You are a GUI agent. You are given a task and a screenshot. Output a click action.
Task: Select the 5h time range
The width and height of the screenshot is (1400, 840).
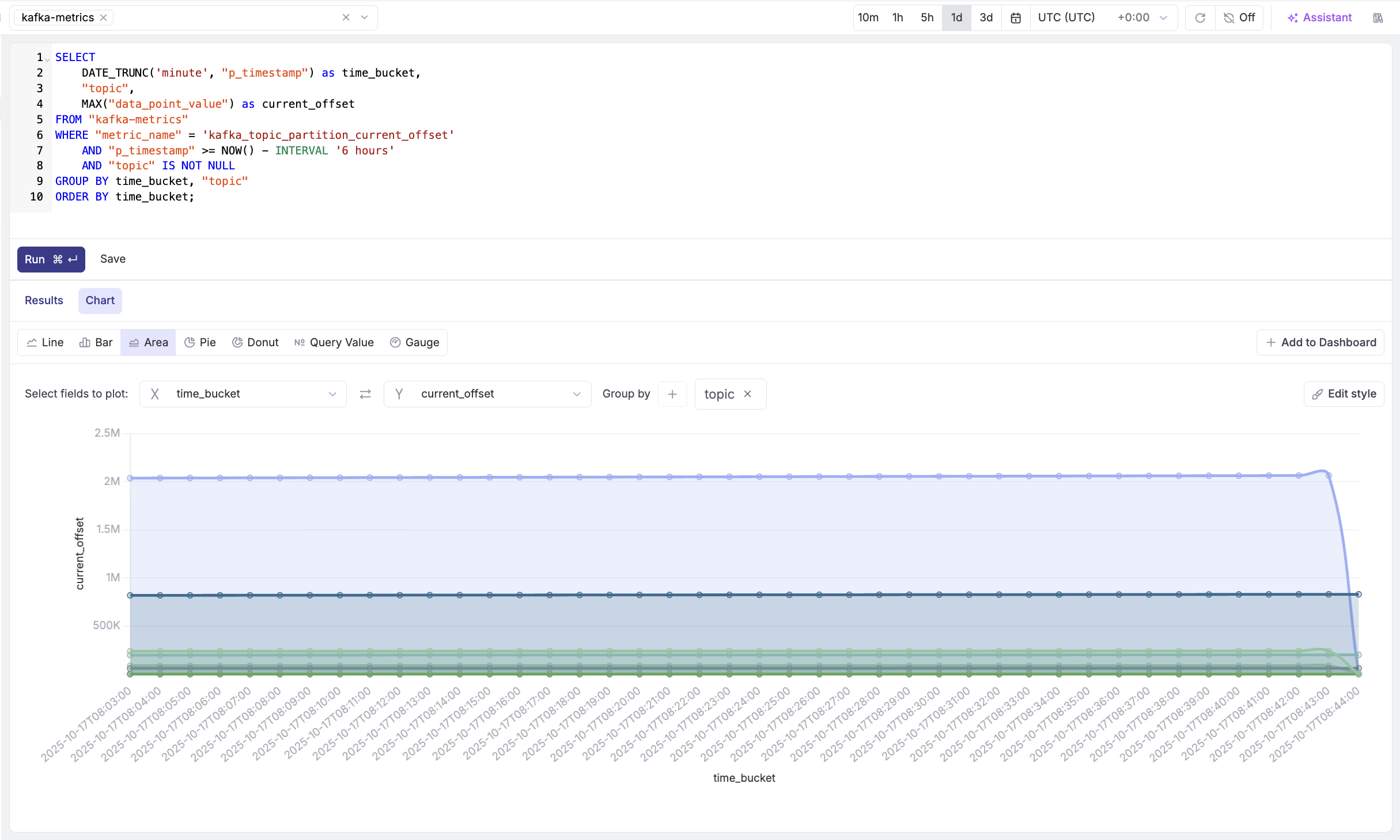927,18
